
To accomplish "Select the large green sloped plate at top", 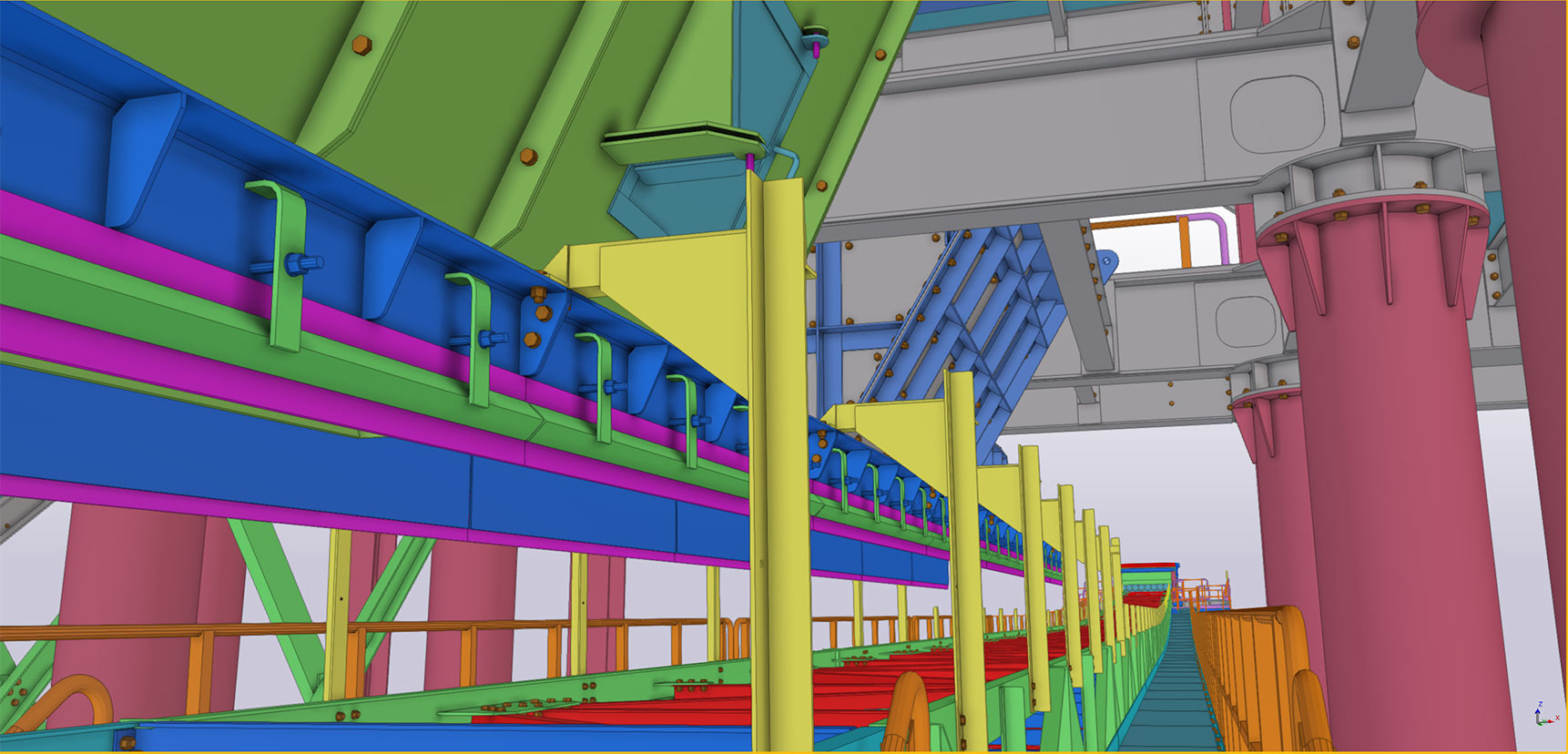I will click(455, 91).
